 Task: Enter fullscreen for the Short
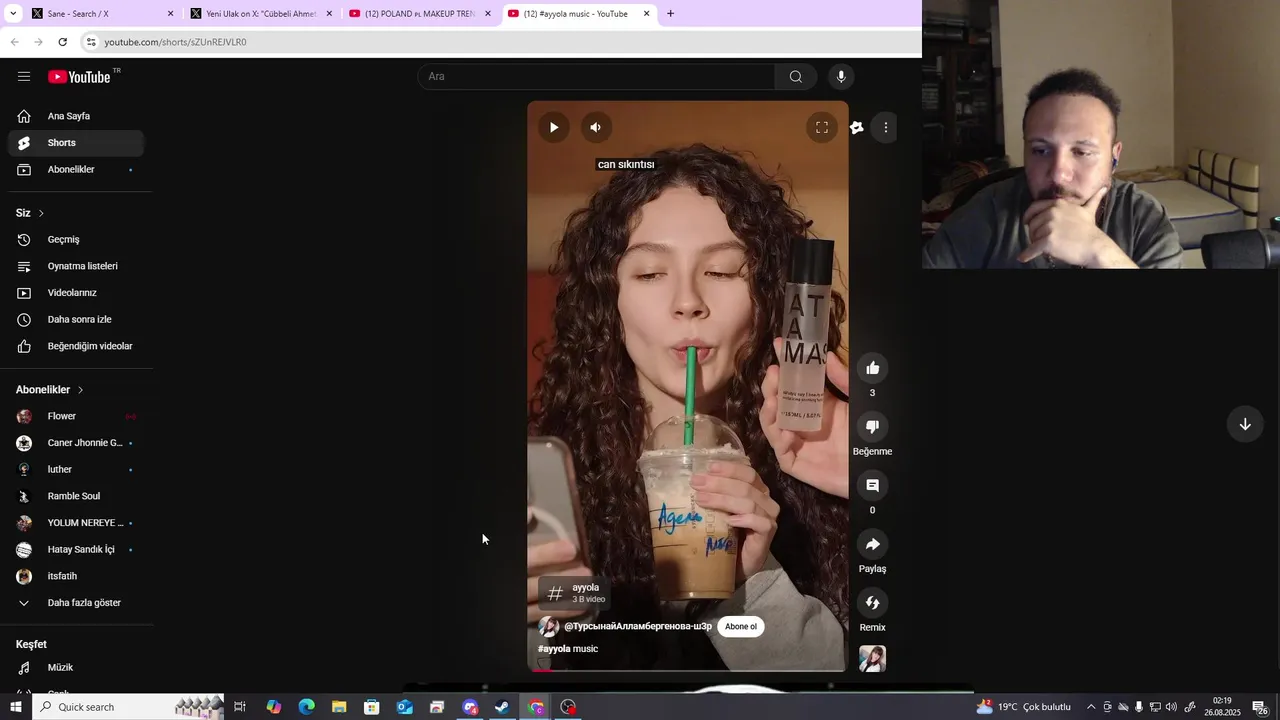coord(822,127)
